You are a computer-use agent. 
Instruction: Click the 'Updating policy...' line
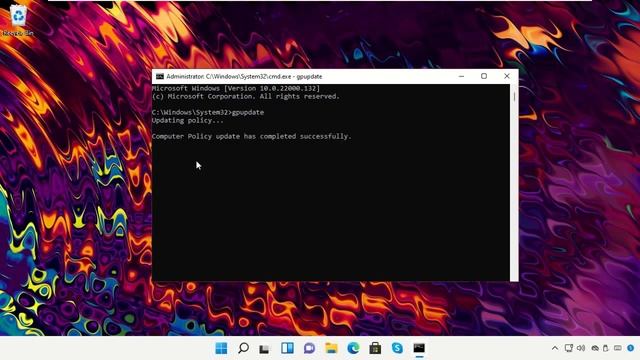pos(188,120)
